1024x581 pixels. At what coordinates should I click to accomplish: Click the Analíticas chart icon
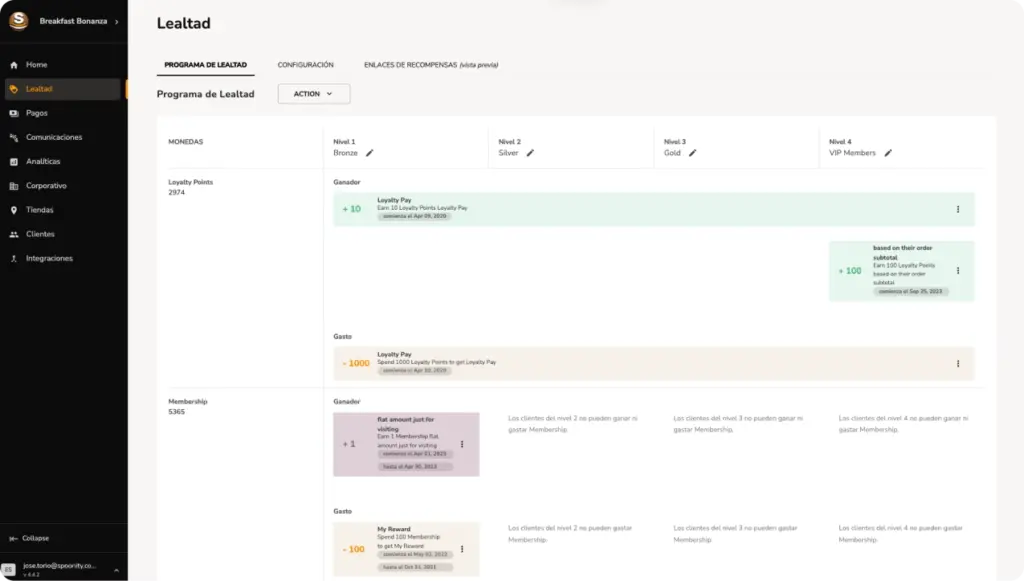[14, 162]
